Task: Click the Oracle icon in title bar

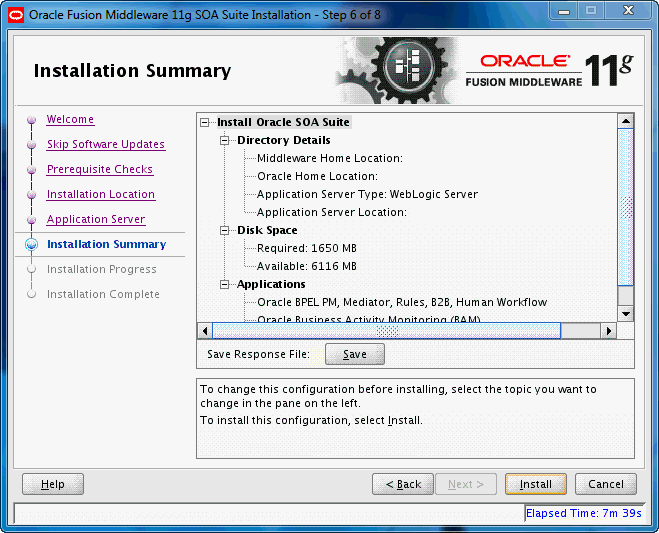Action: (16, 16)
